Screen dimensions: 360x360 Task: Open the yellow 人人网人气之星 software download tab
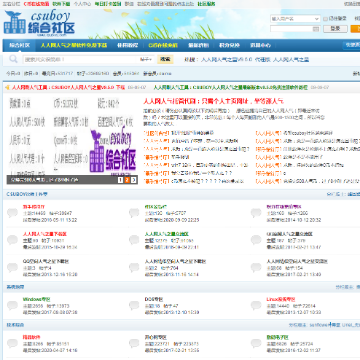tap(74, 45)
